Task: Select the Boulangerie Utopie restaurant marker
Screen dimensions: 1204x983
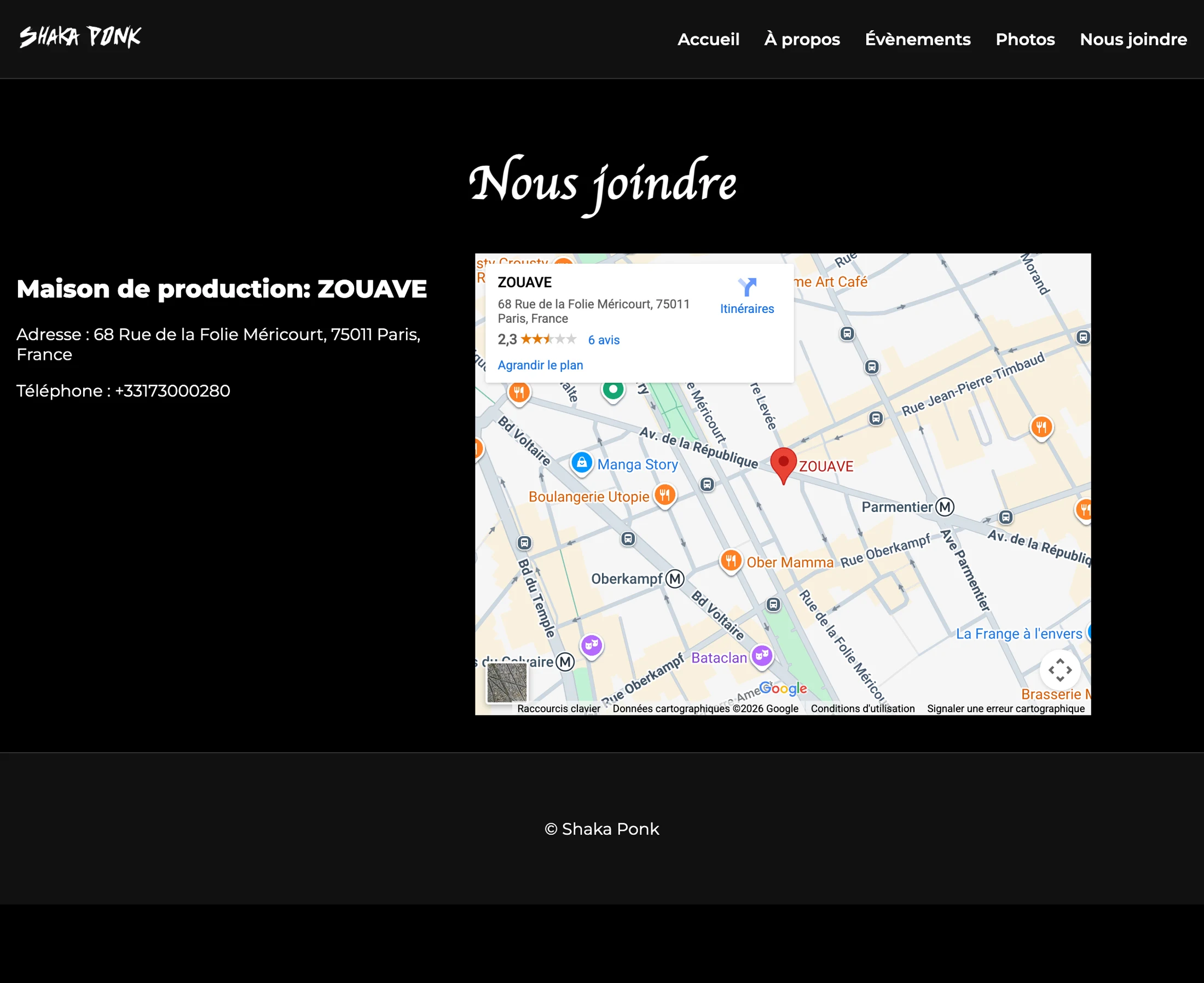Action: click(x=664, y=496)
